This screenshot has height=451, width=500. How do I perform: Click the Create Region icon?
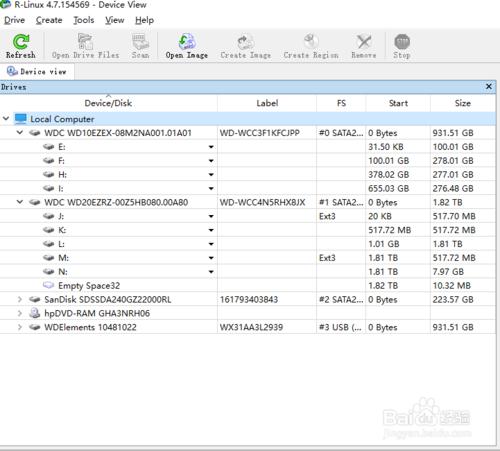click(x=311, y=42)
